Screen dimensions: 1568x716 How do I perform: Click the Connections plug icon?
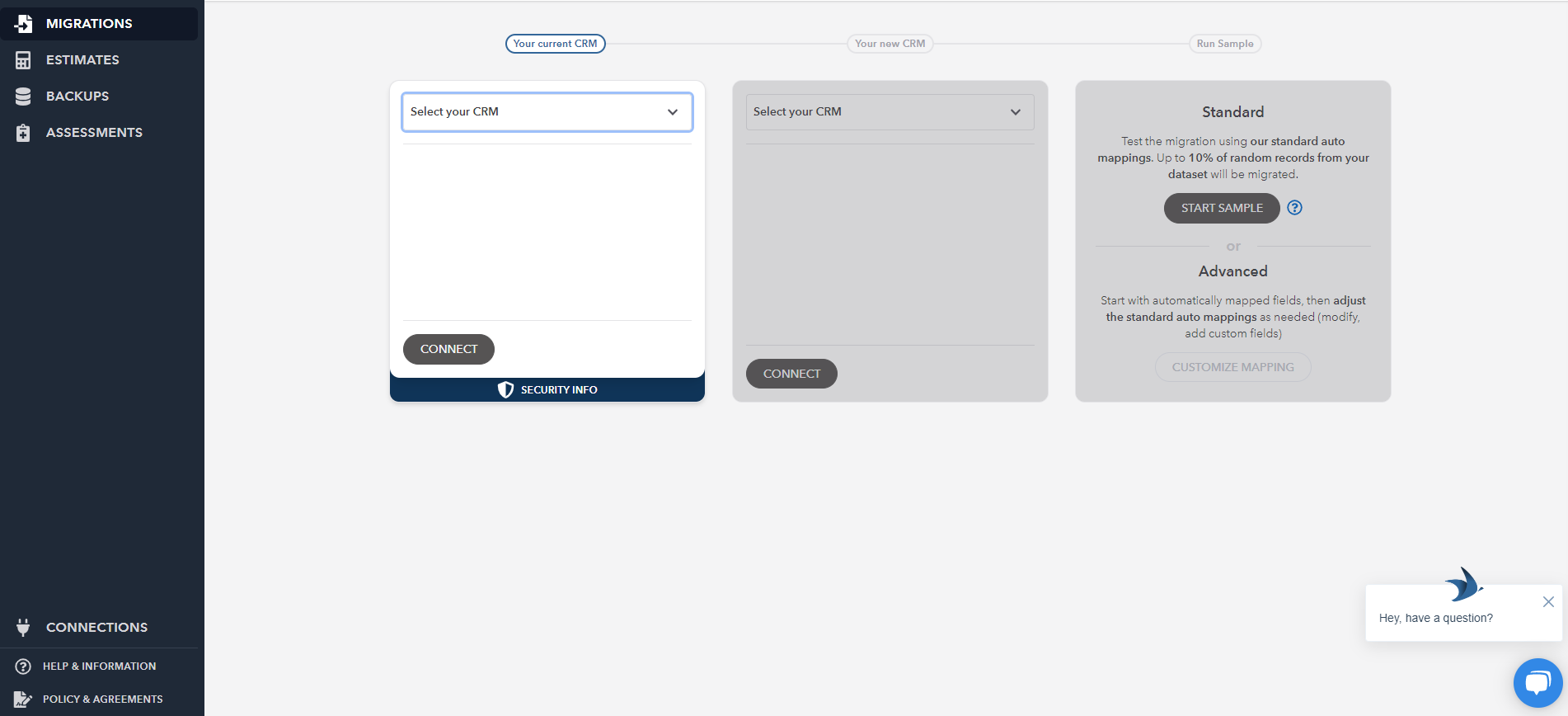coord(23,628)
